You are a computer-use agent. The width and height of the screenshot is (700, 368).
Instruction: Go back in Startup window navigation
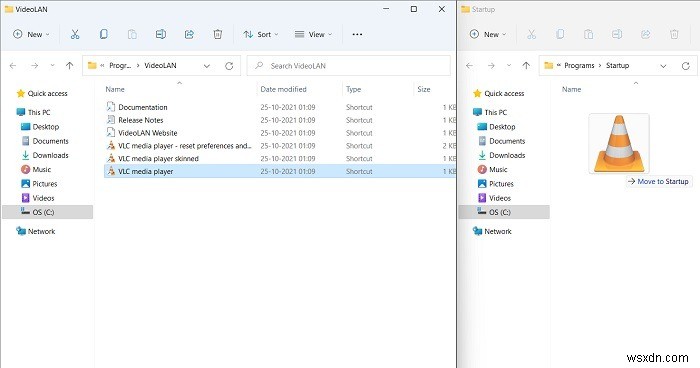click(470, 66)
